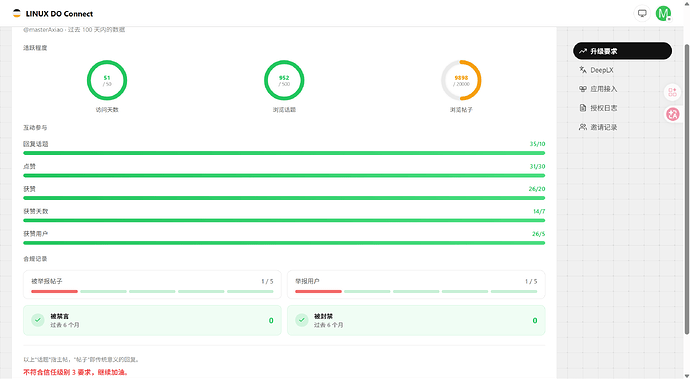Screen dimensions: 690x379
Task: Click the 合规记录 section heading
Action: coord(35,259)
